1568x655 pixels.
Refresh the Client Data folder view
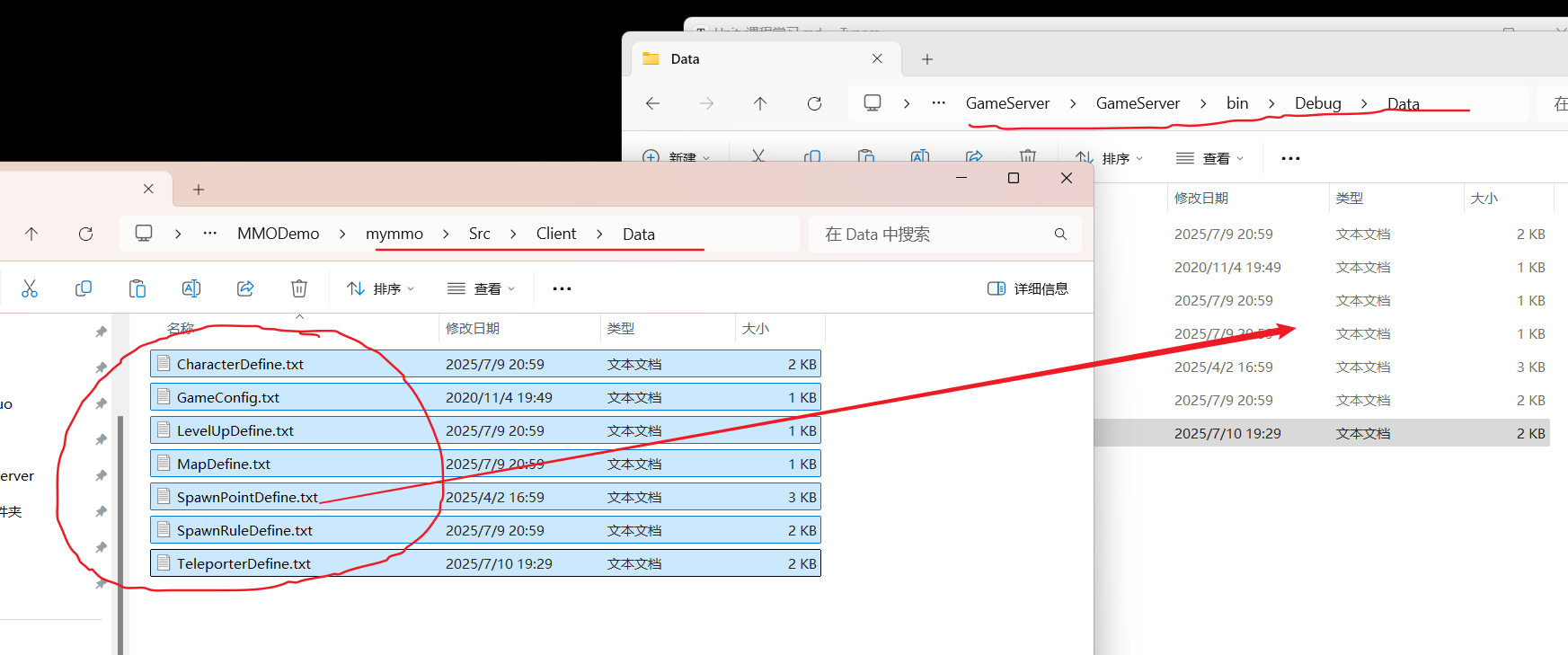coord(86,234)
